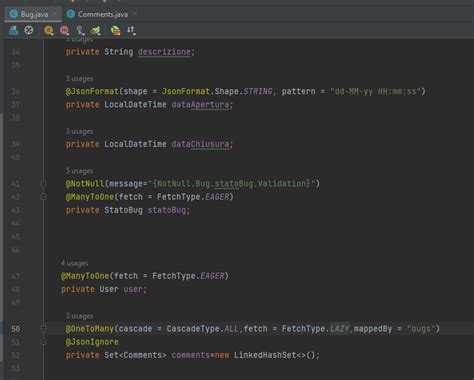Click the Set<Comments> type
The height and width of the screenshot is (380, 474).
(135, 355)
